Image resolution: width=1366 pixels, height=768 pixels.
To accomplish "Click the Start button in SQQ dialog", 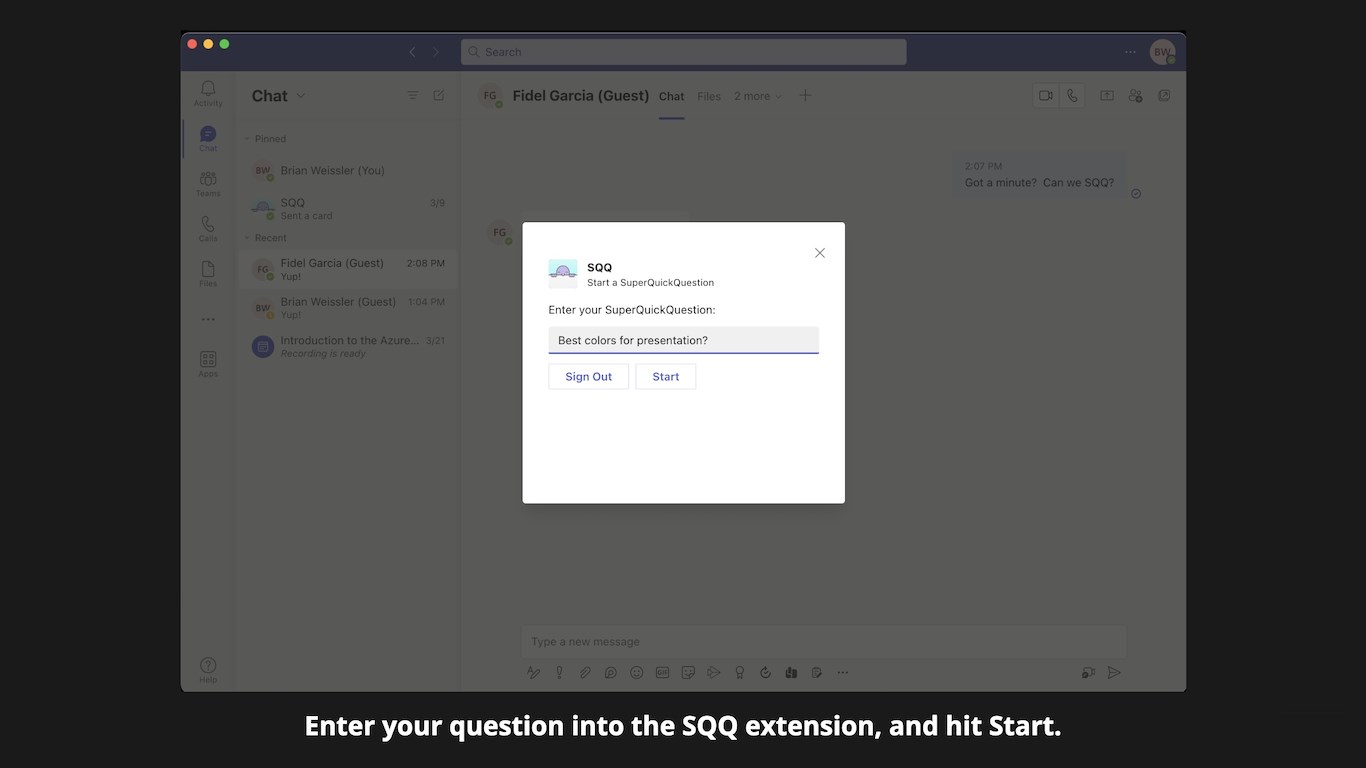I will 666,377.
